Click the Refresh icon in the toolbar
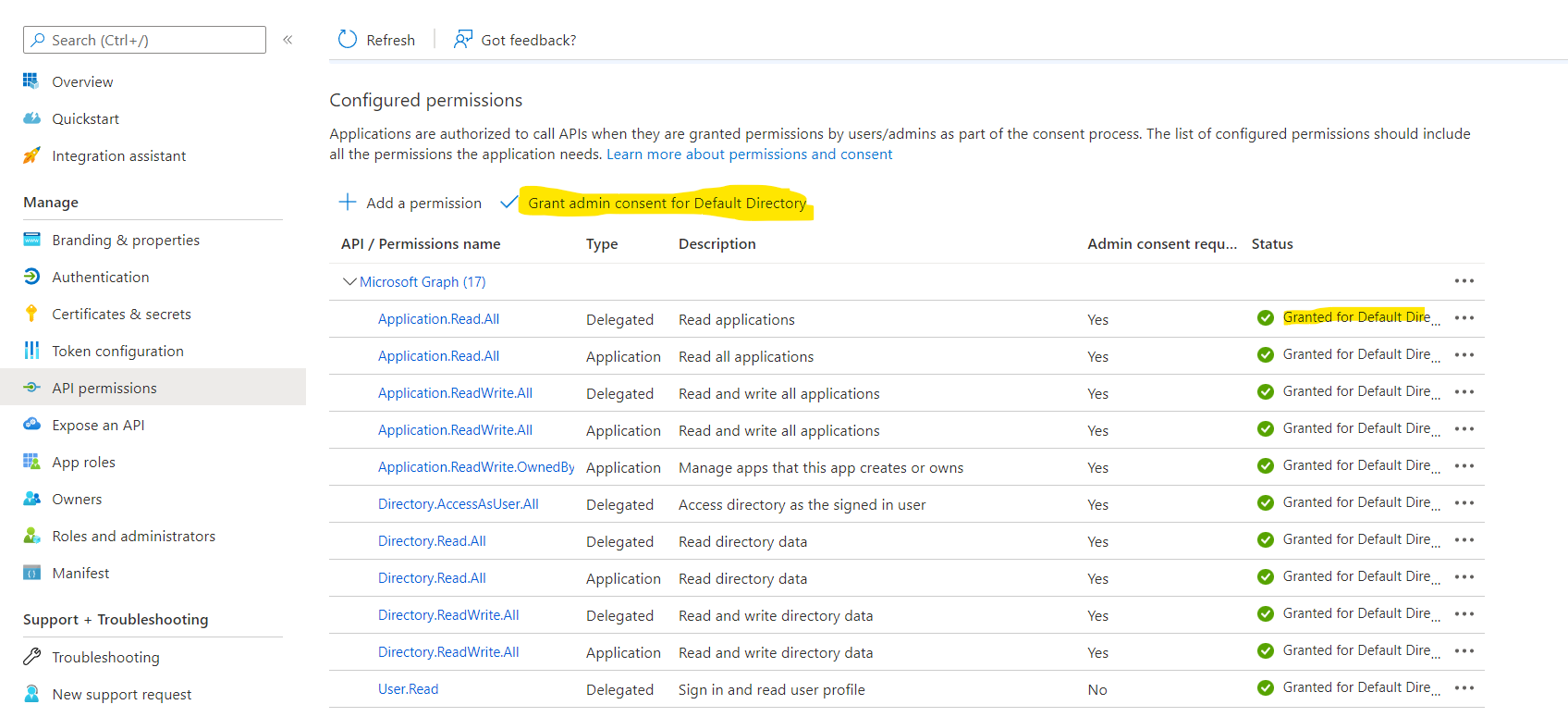Viewport: 1568px width, 717px height. coord(348,40)
